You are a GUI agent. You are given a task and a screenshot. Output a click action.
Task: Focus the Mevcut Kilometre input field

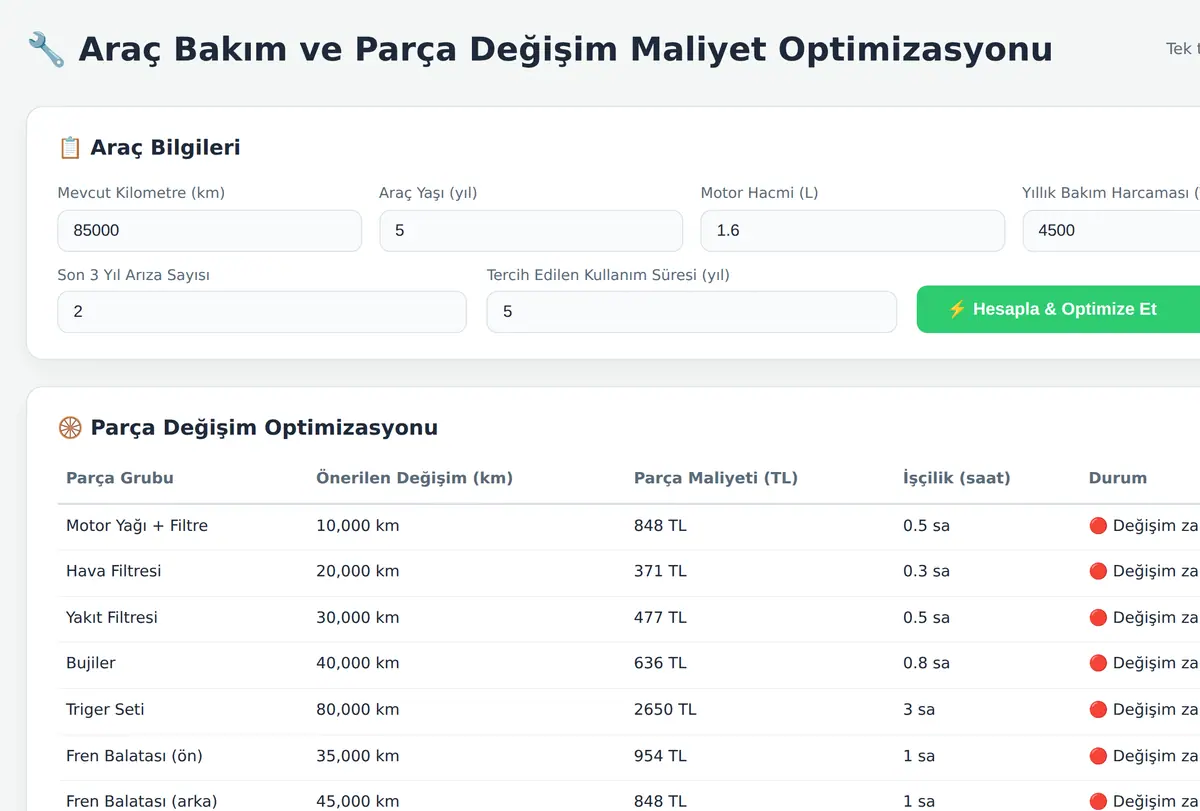tap(209, 231)
